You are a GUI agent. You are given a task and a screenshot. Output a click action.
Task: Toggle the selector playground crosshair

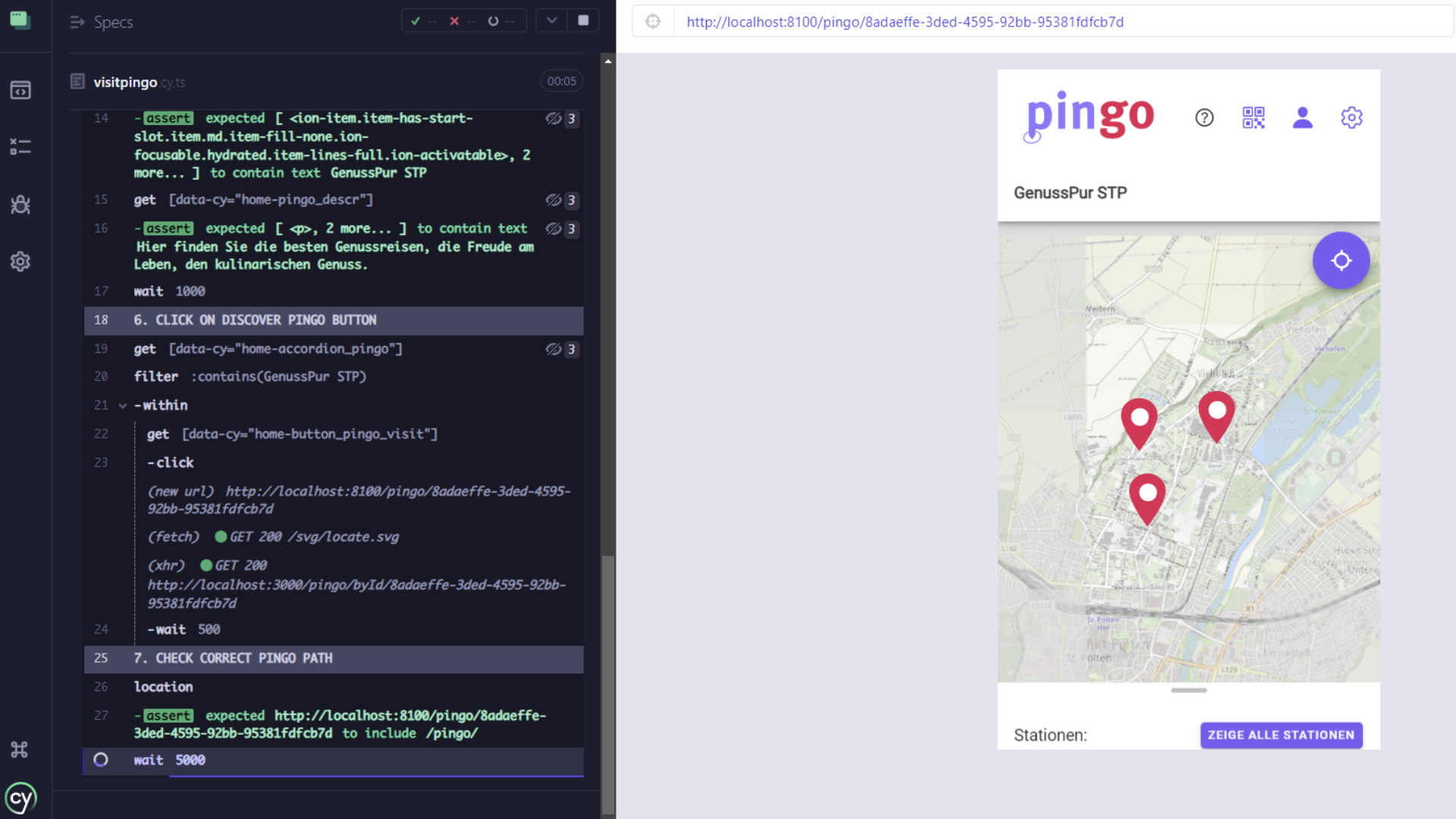click(653, 21)
